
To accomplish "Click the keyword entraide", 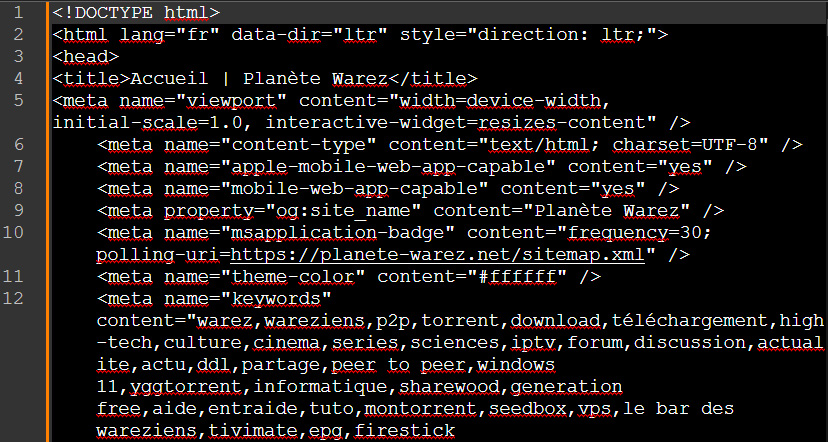I will point(253,409).
